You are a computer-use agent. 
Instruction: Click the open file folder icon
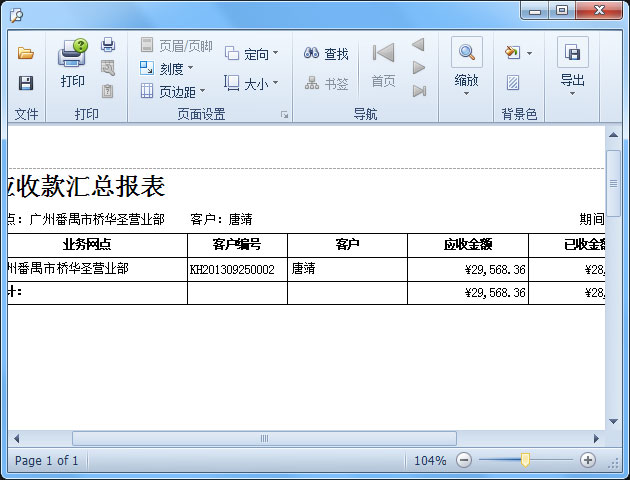(x=26, y=53)
